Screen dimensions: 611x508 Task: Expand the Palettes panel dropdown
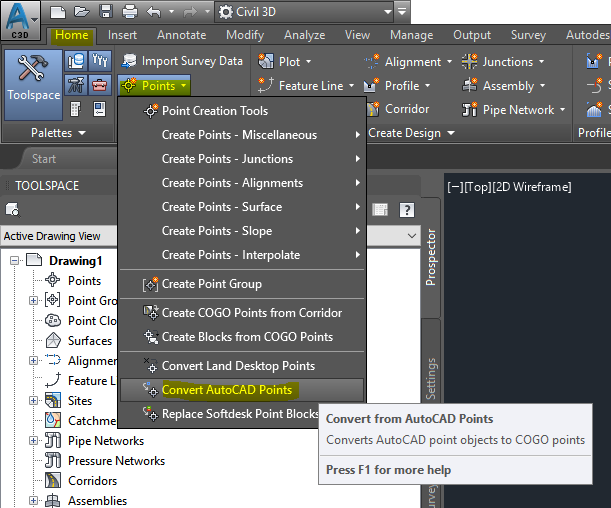pos(58,133)
